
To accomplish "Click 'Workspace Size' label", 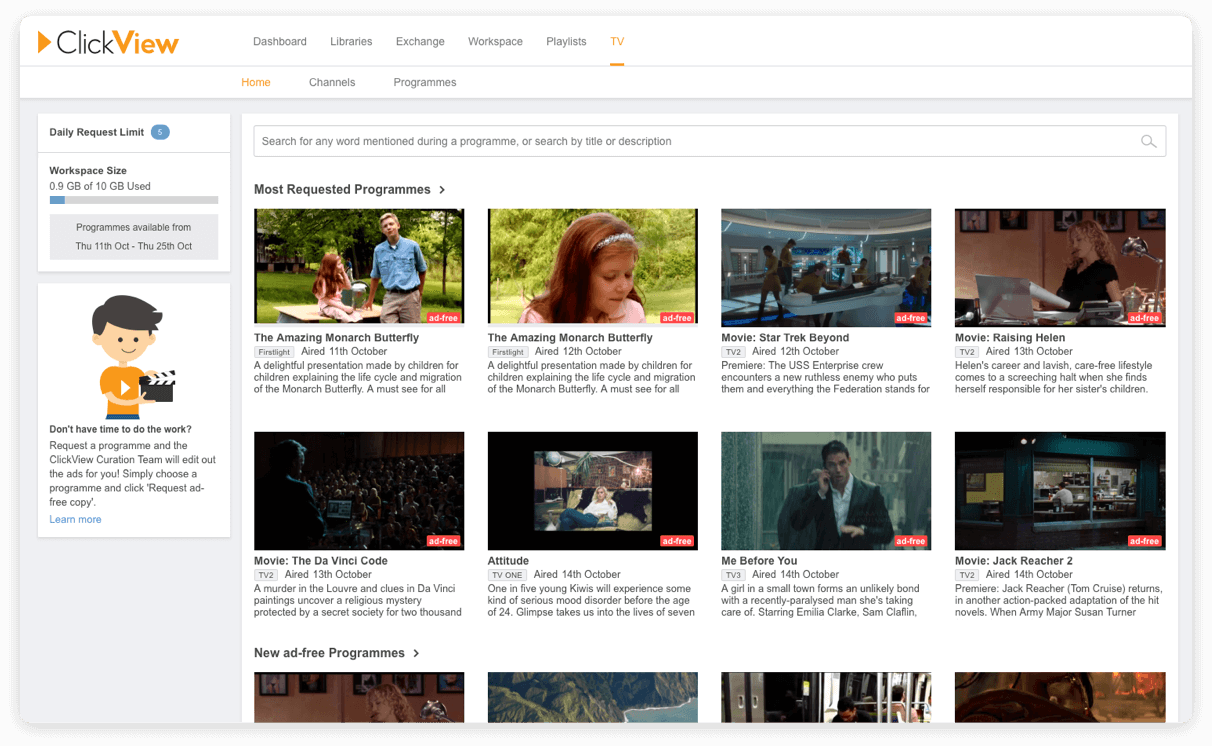I will [x=88, y=171].
